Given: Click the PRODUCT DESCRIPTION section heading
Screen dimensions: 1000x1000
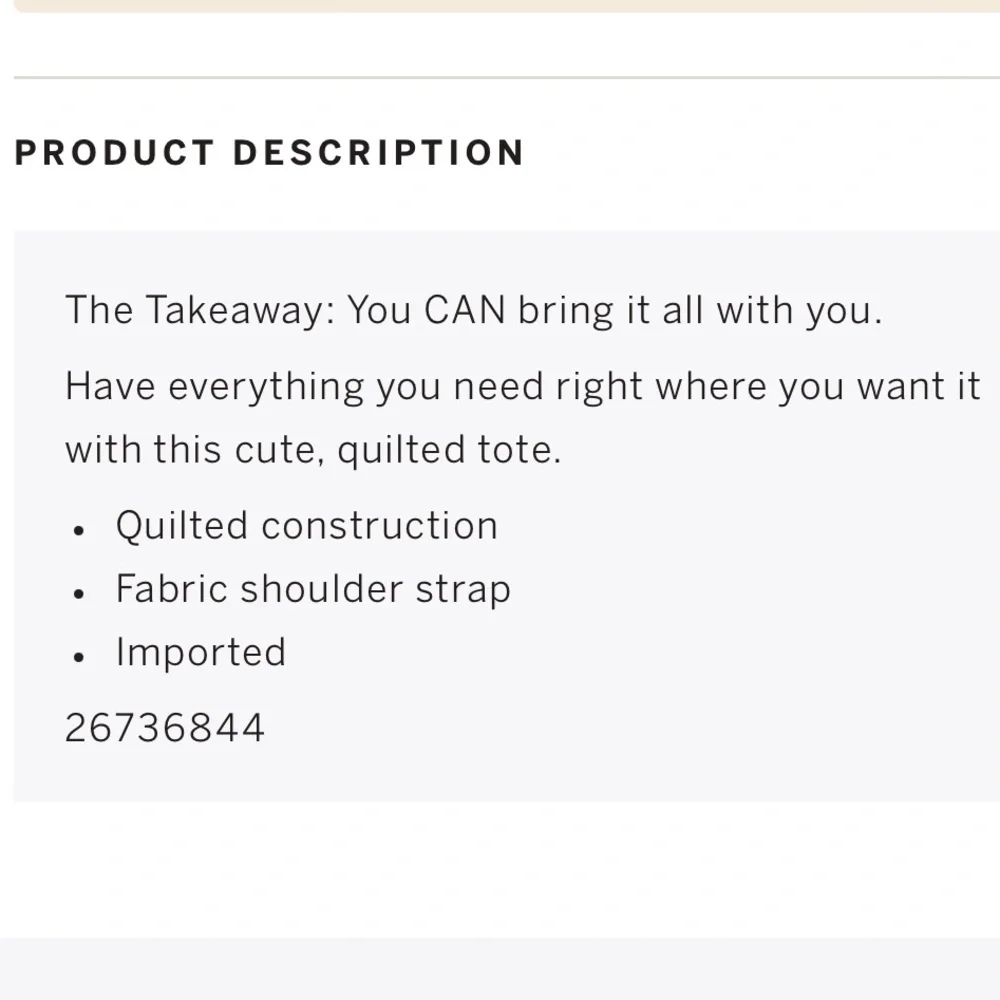Looking at the screenshot, I should click(x=270, y=153).
